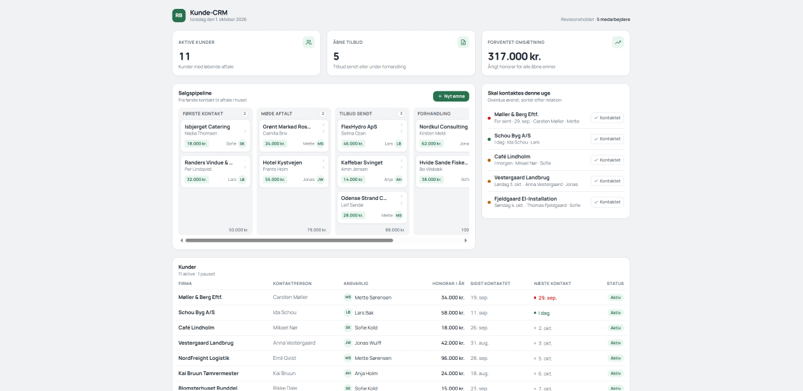Click AH avatar beside Anja Holm in table

(x=348, y=374)
